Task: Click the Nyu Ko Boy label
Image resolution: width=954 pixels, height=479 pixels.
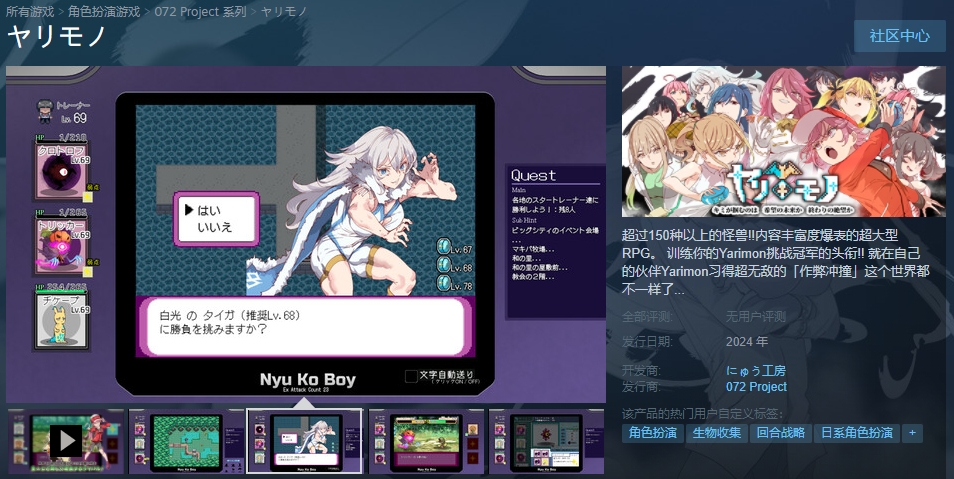Action: [308, 379]
